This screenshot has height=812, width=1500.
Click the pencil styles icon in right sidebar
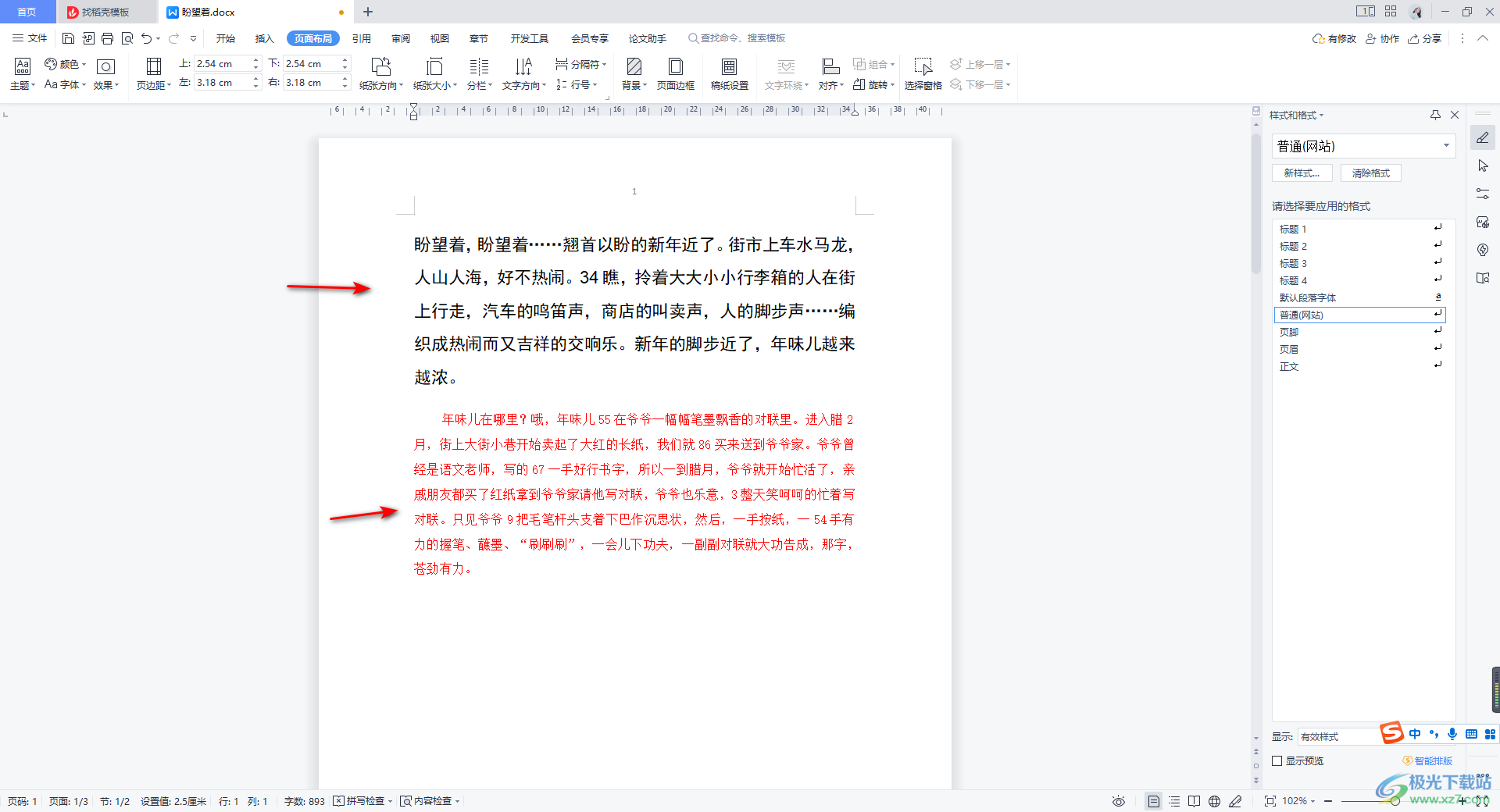1483,138
